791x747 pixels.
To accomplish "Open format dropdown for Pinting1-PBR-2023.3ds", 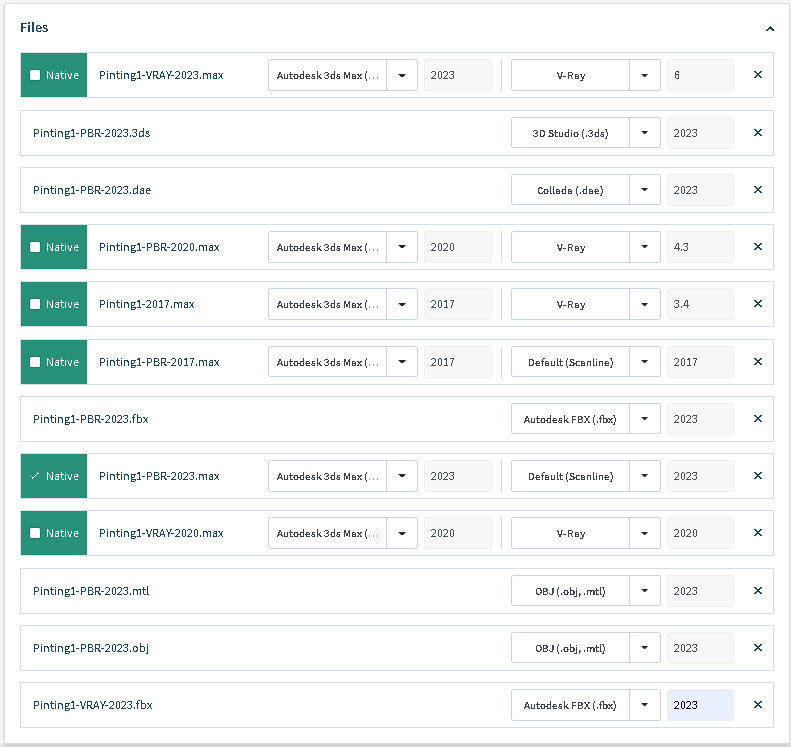I will point(645,133).
